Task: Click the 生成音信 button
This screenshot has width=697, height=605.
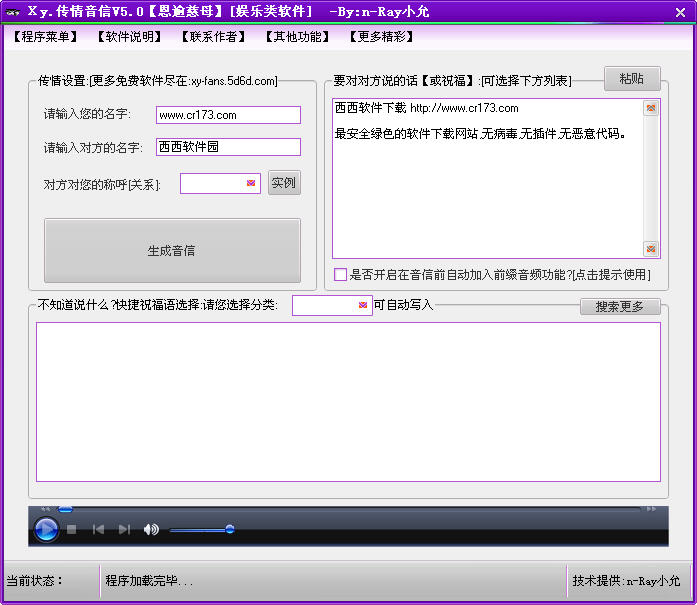Action: 172,251
